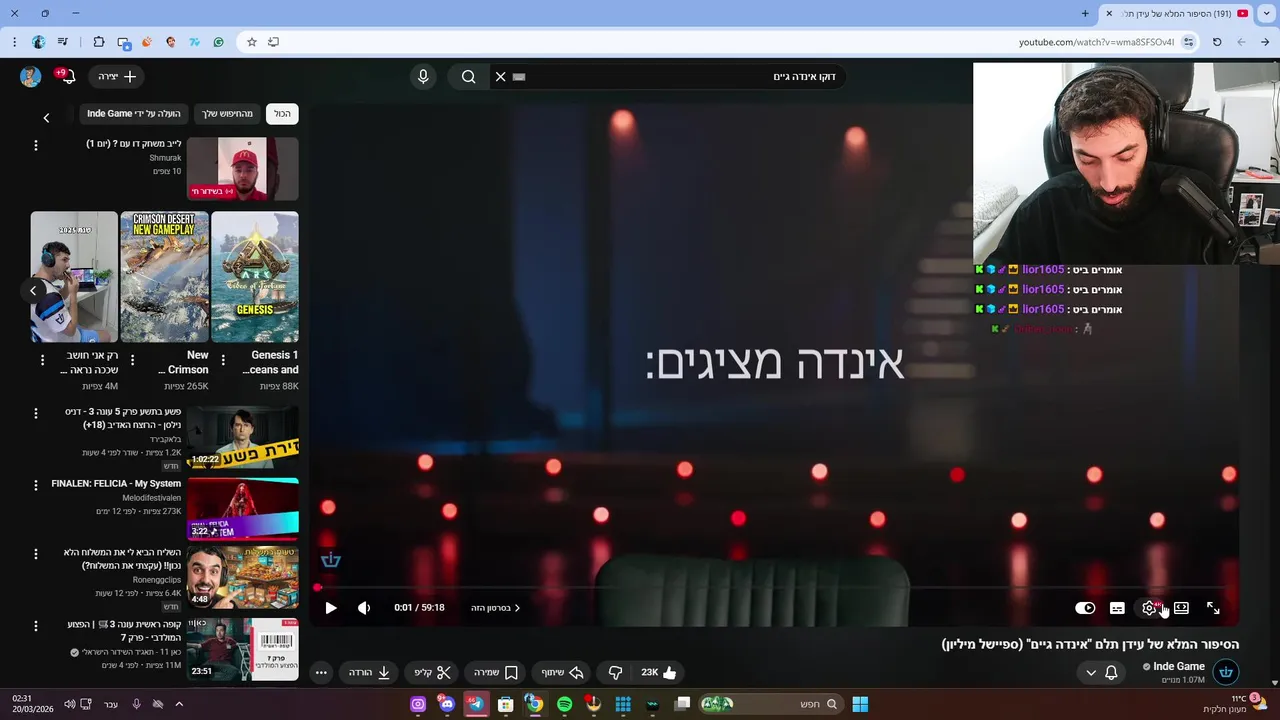This screenshot has height=720, width=1280.
Task: Open the Shmurak live stream thumbnail
Action: click(x=242, y=169)
